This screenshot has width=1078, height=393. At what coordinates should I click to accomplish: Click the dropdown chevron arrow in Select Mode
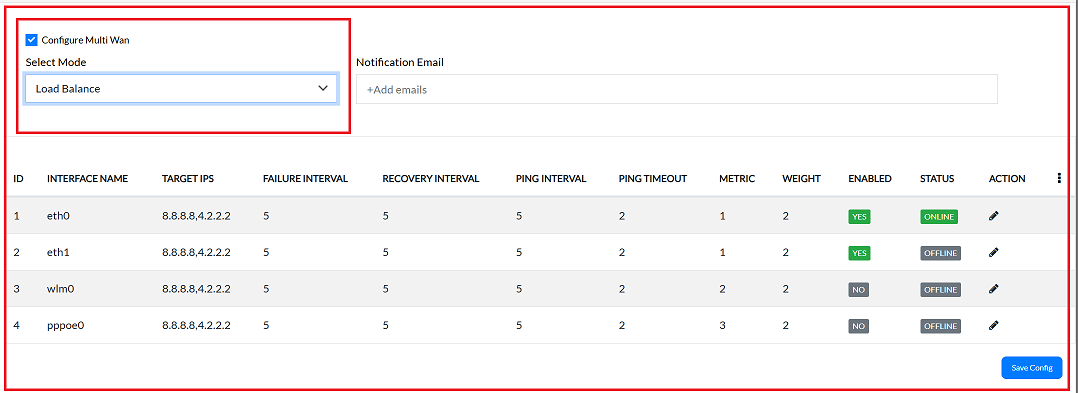point(323,89)
